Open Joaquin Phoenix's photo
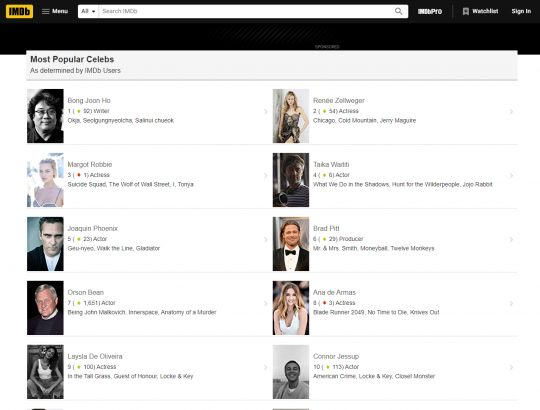The height and width of the screenshot is (410, 540). point(45,244)
